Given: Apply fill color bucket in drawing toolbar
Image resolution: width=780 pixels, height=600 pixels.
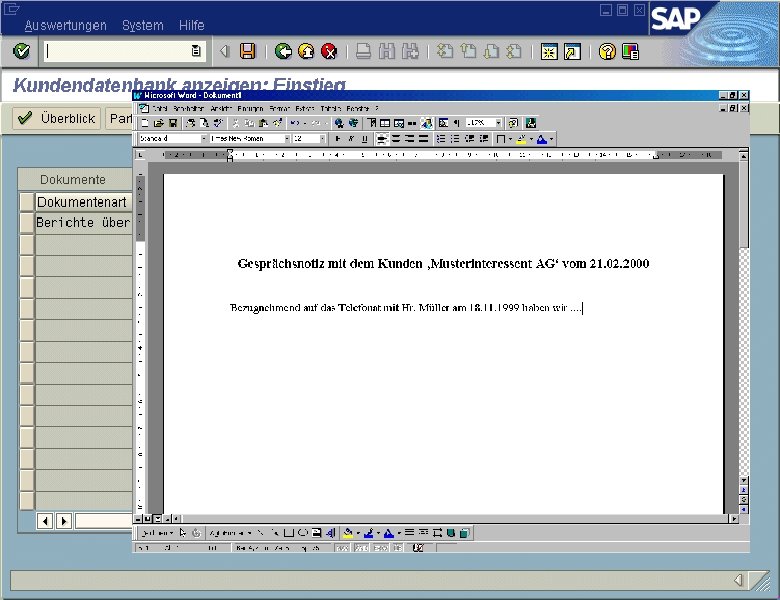Looking at the screenshot, I should tap(348, 533).
